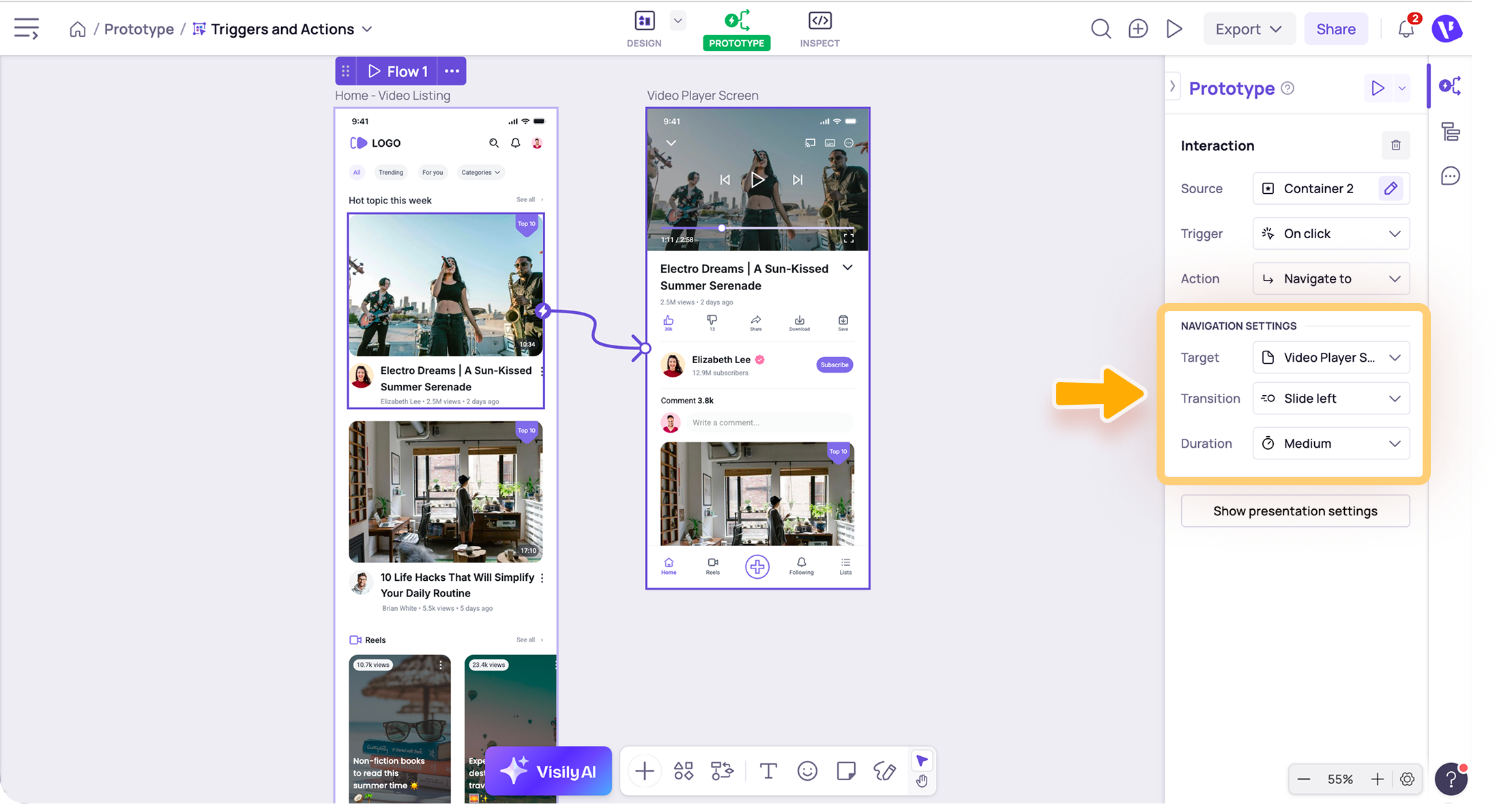Expand Triggers and Actions file dropdown

pyautogui.click(x=367, y=29)
